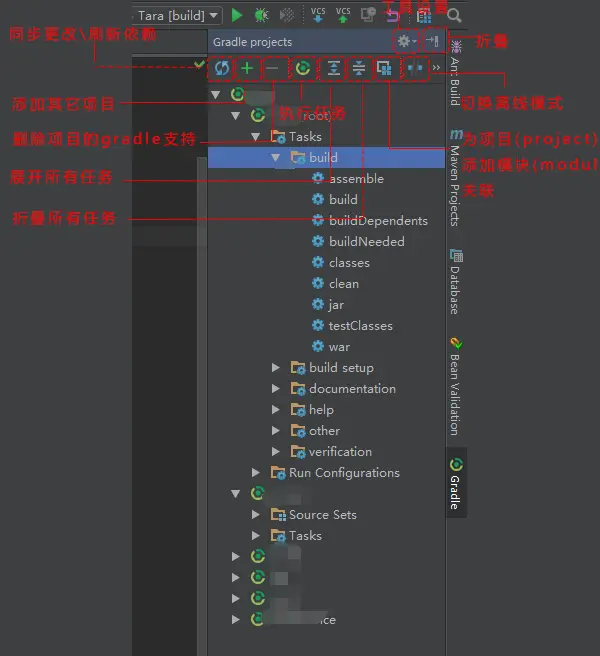Detach external project with minus icon
Viewport: 600px width, 656px height.
272,68
